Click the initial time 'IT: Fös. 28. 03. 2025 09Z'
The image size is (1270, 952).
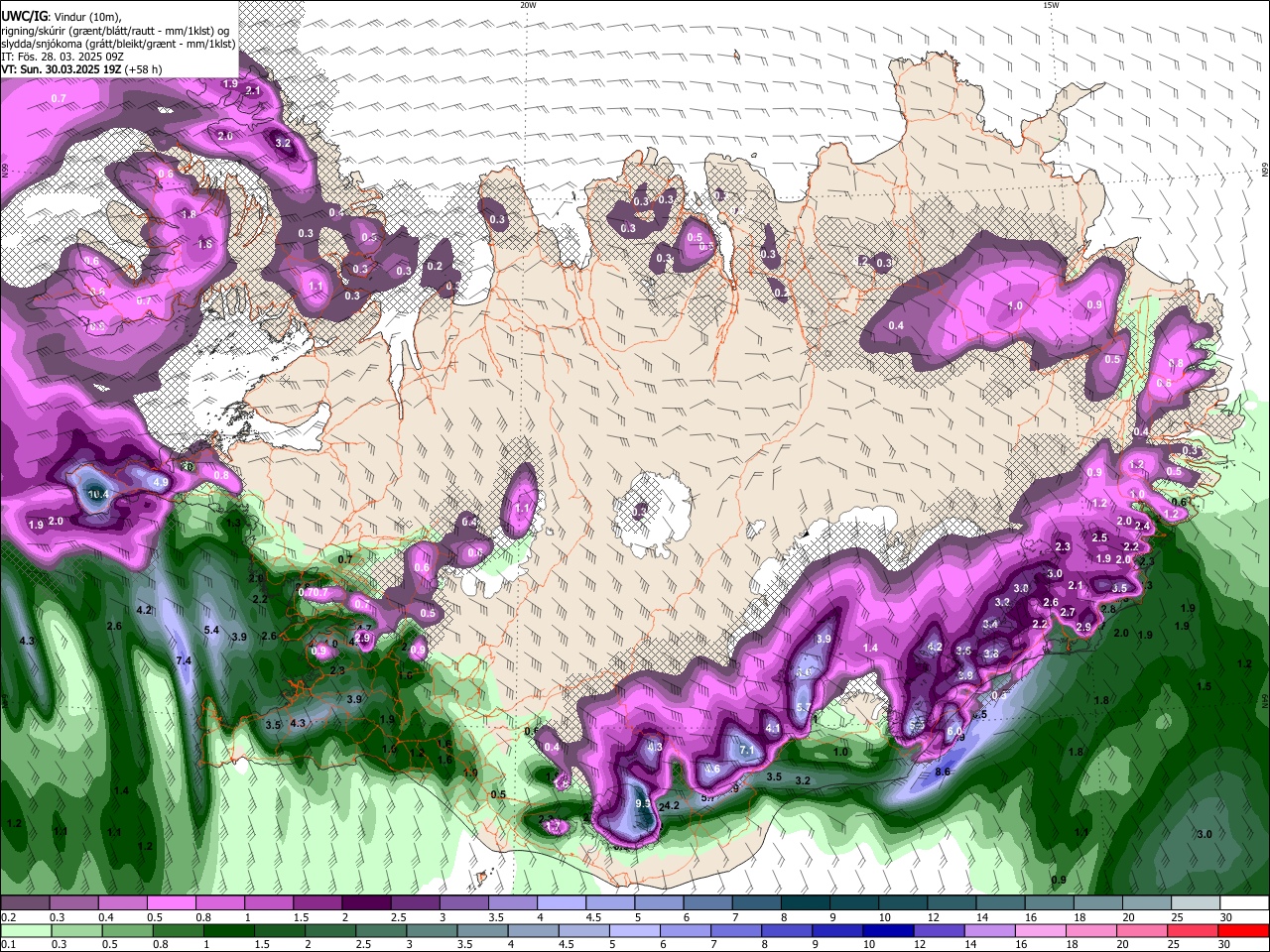click(63, 57)
